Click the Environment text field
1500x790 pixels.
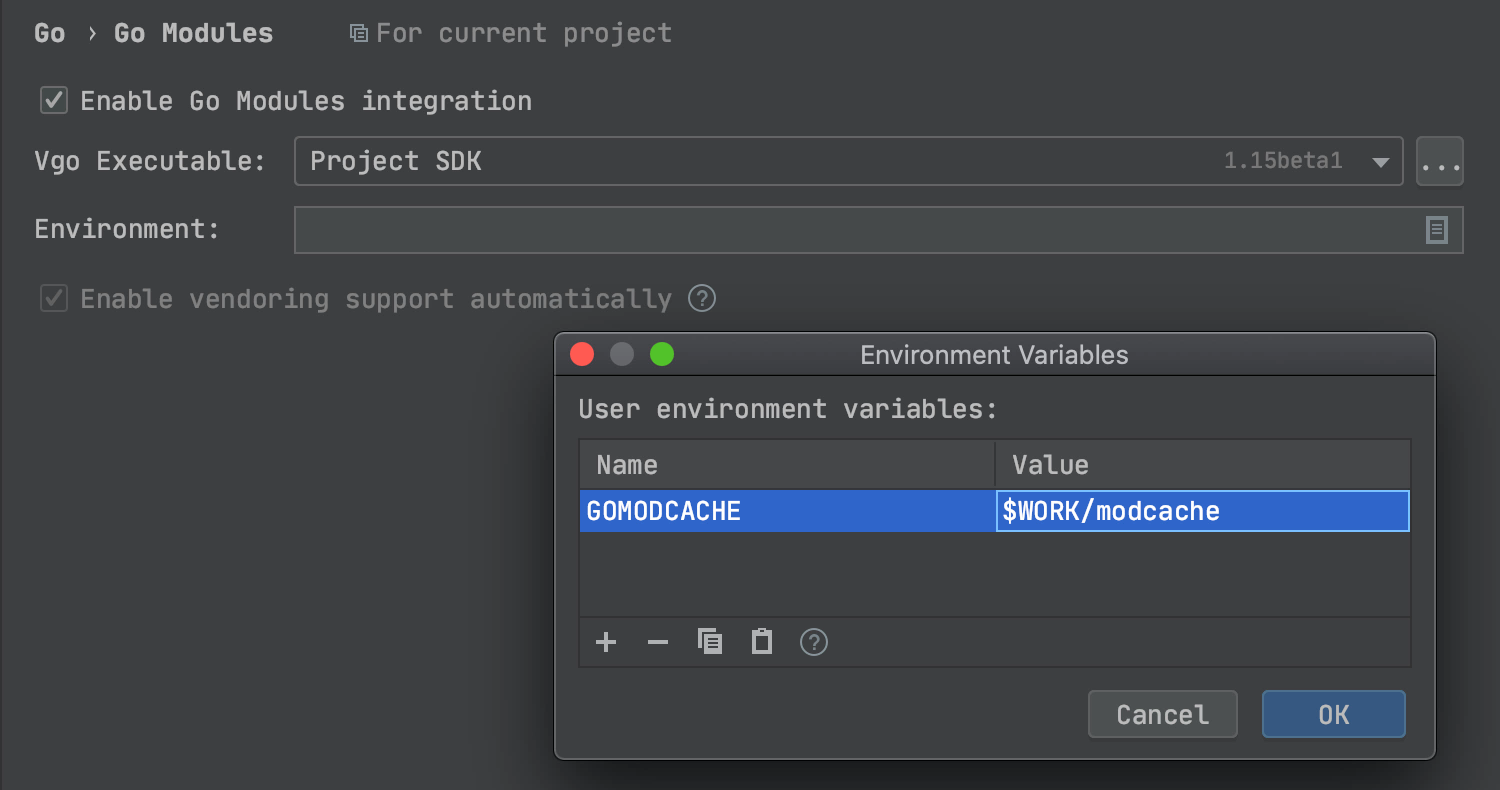pyautogui.click(x=850, y=230)
